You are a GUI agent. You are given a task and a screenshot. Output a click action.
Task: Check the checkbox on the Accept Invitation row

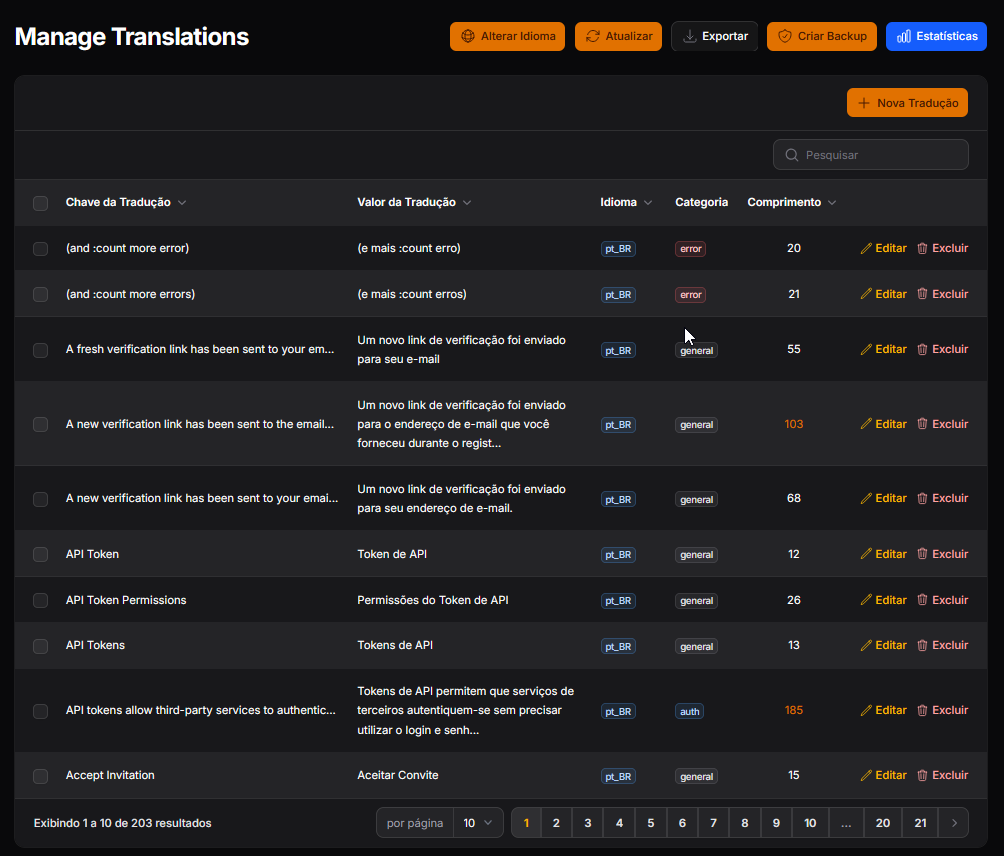coord(40,776)
